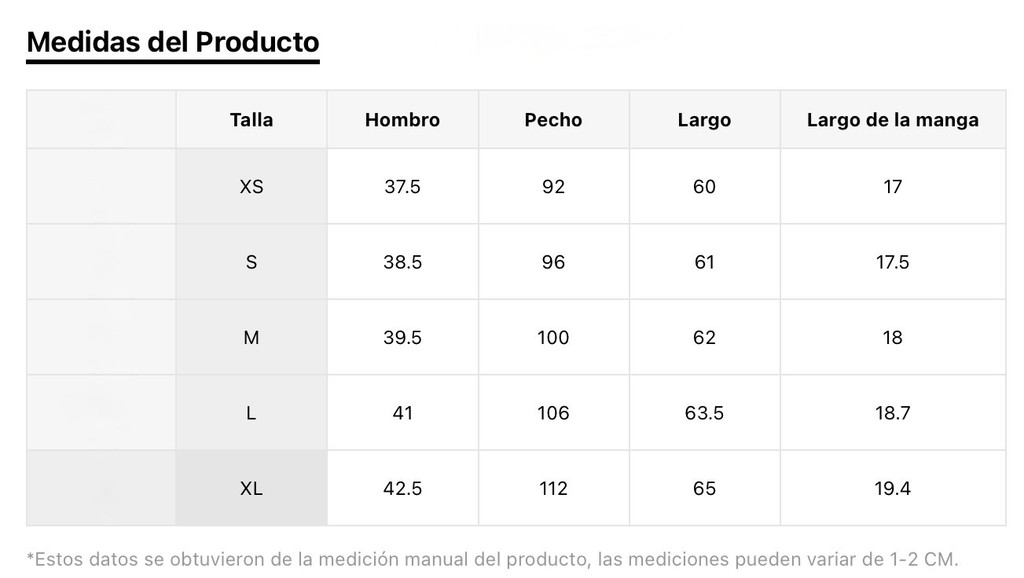Click the 37.5 Hombro value for XS
Screen dimensions: 1024x578
[x=402, y=187]
